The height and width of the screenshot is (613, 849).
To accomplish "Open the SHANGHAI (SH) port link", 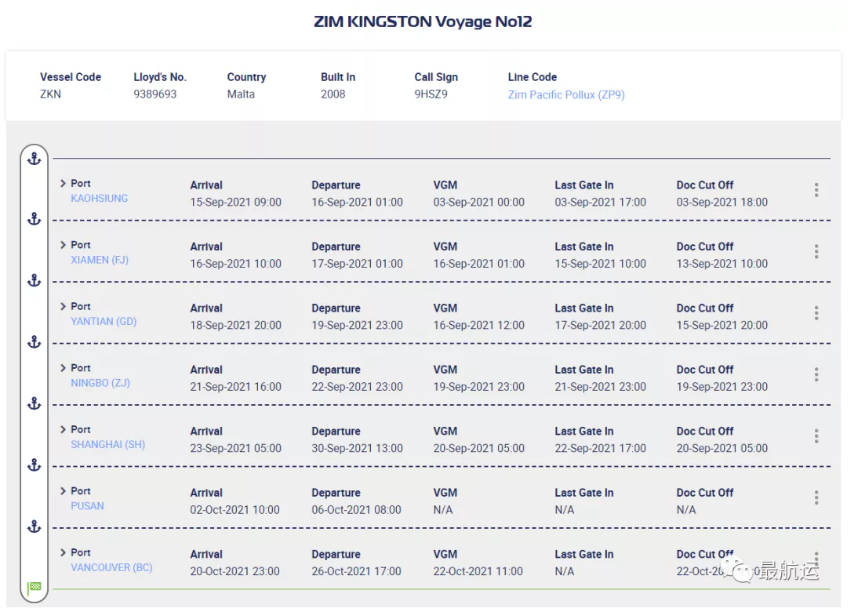I will [107, 445].
